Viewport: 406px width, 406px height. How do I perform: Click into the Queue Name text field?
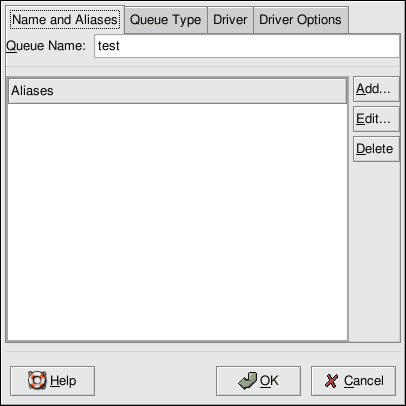click(x=247, y=46)
